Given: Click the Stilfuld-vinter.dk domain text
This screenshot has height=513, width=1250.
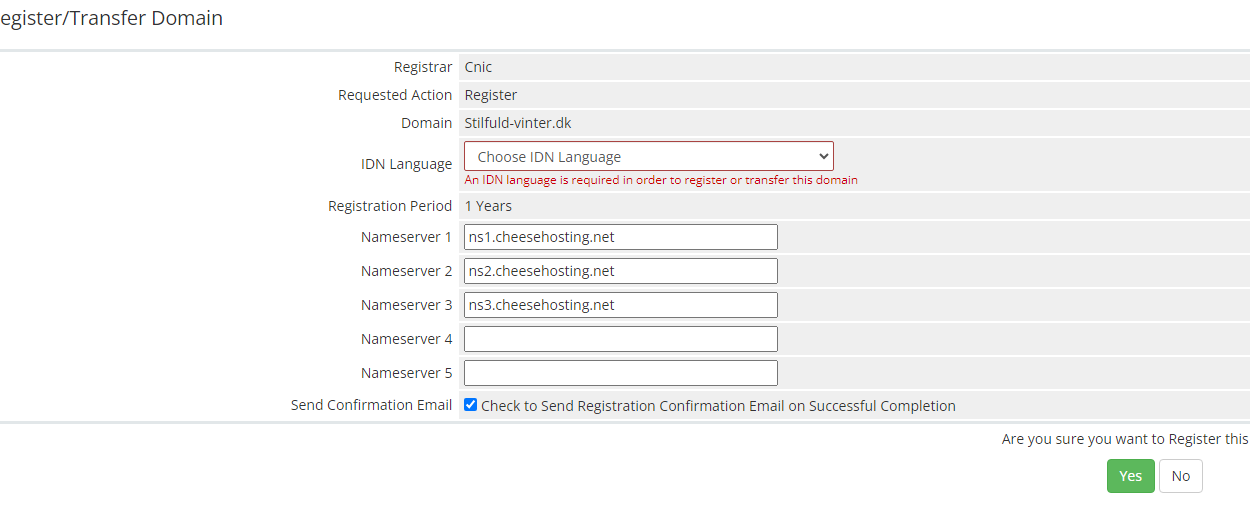Looking at the screenshot, I should [x=518, y=123].
